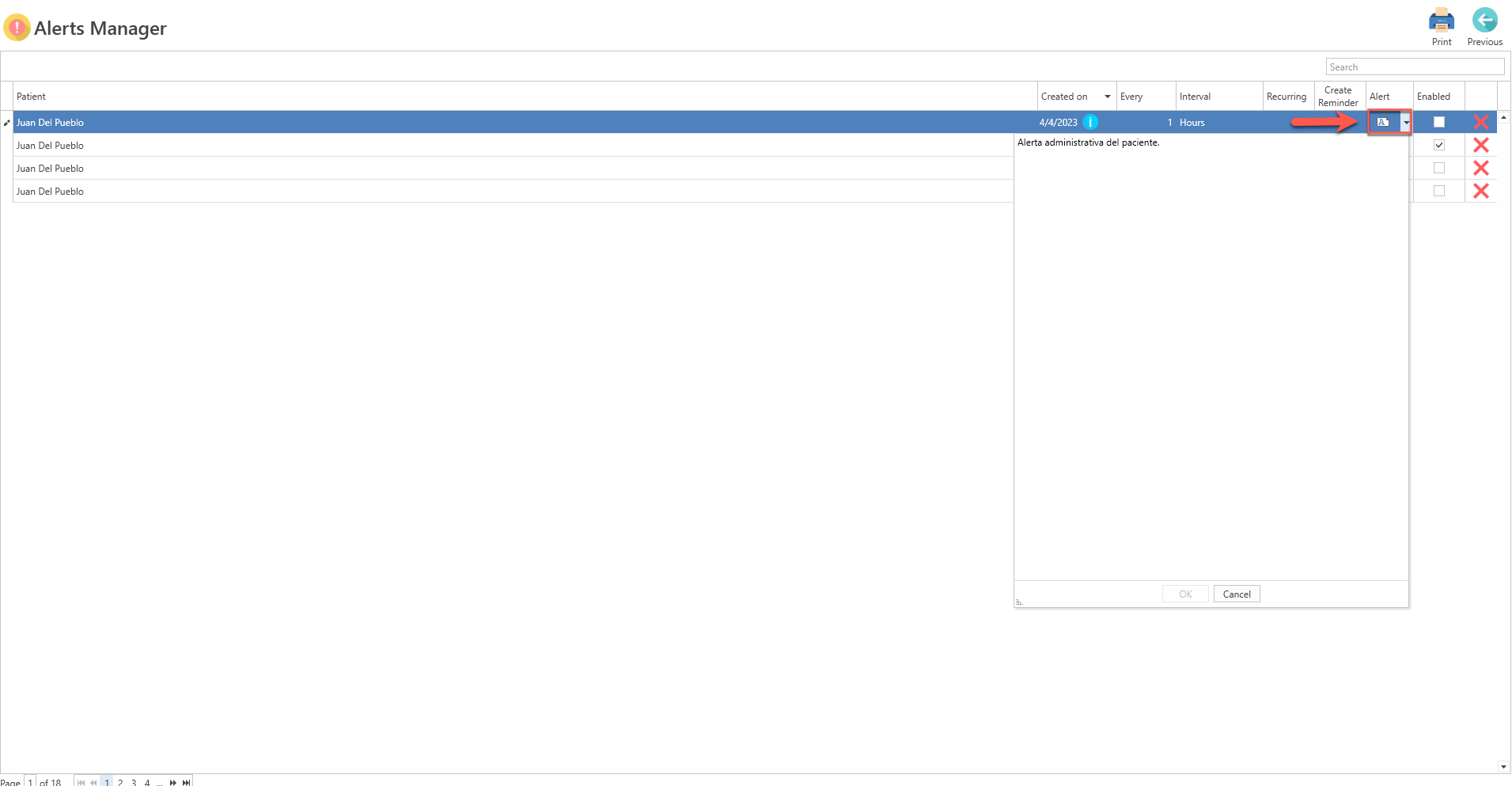
Task: Click the Print icon
Action: click(1441, 21)
